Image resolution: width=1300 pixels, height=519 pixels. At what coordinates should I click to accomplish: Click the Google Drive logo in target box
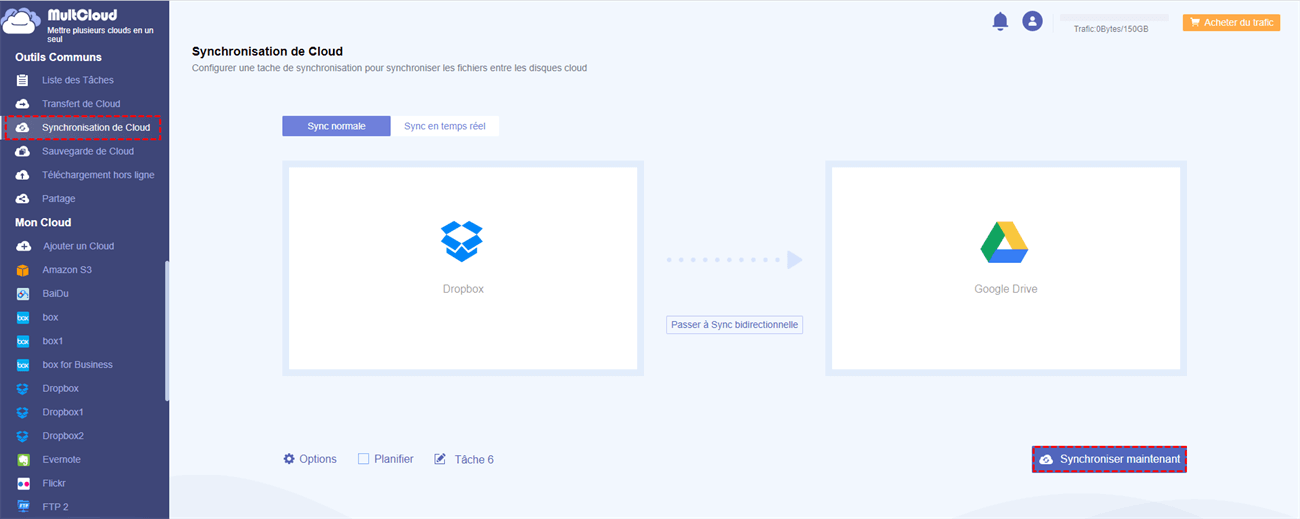pyautogui.click(x=1005, y=242)
